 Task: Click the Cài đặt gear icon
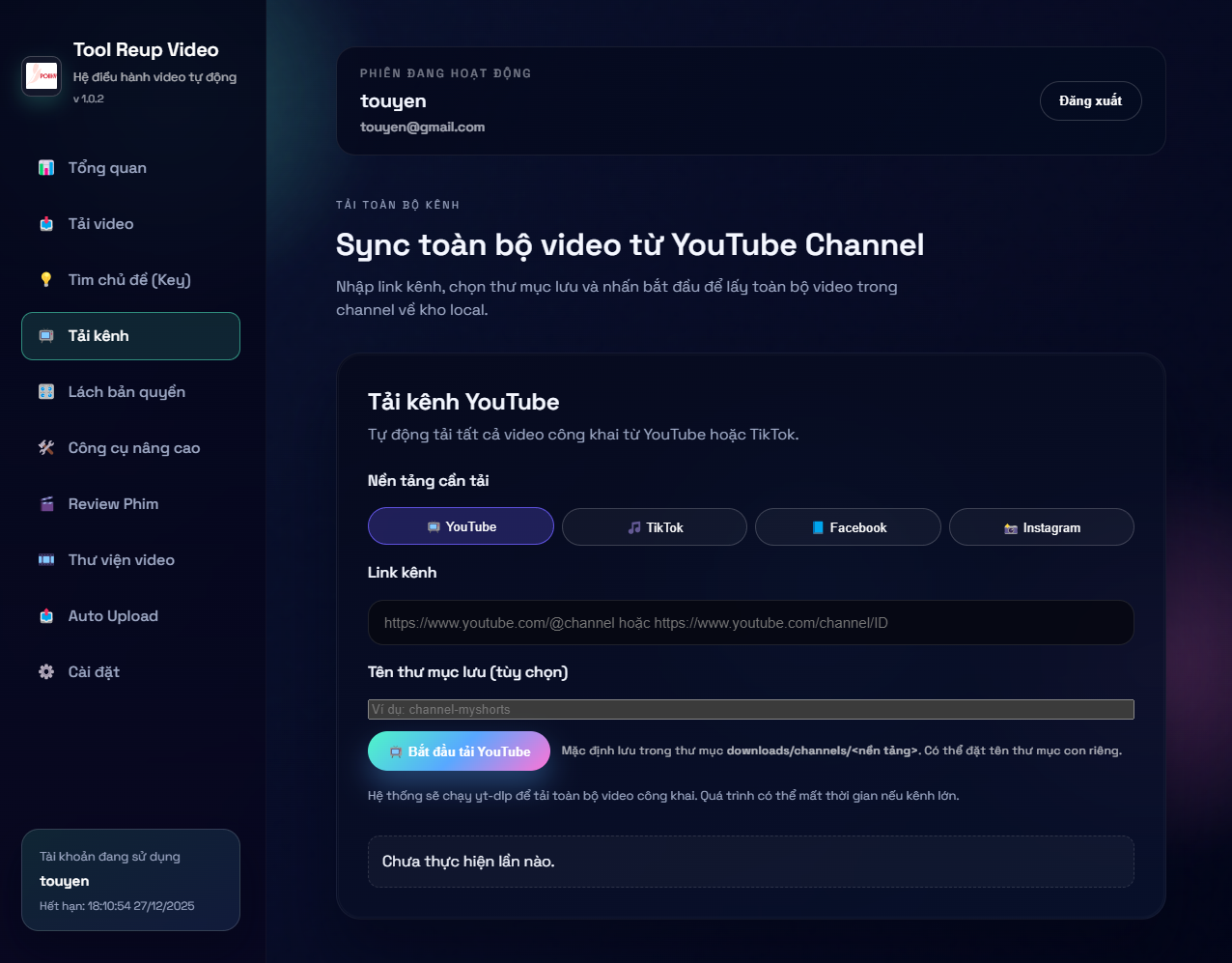point(46,672)
